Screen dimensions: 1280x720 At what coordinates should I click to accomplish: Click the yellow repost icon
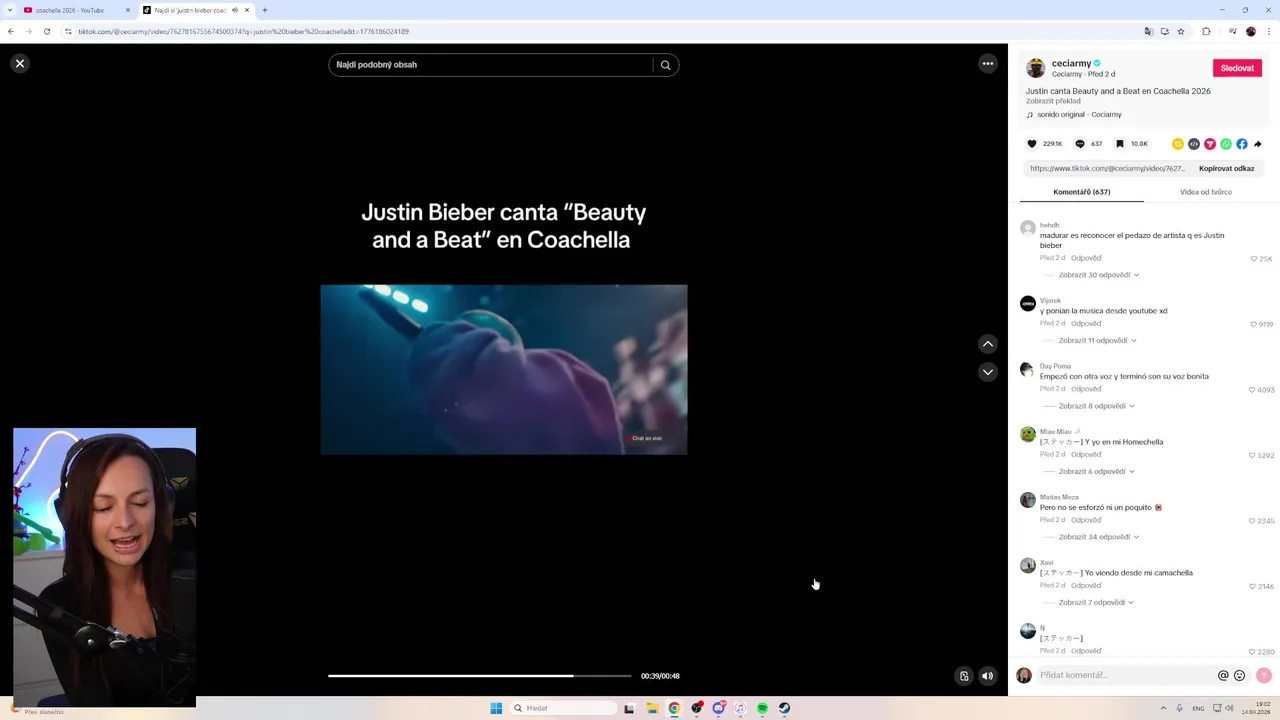coord(1178,144)
